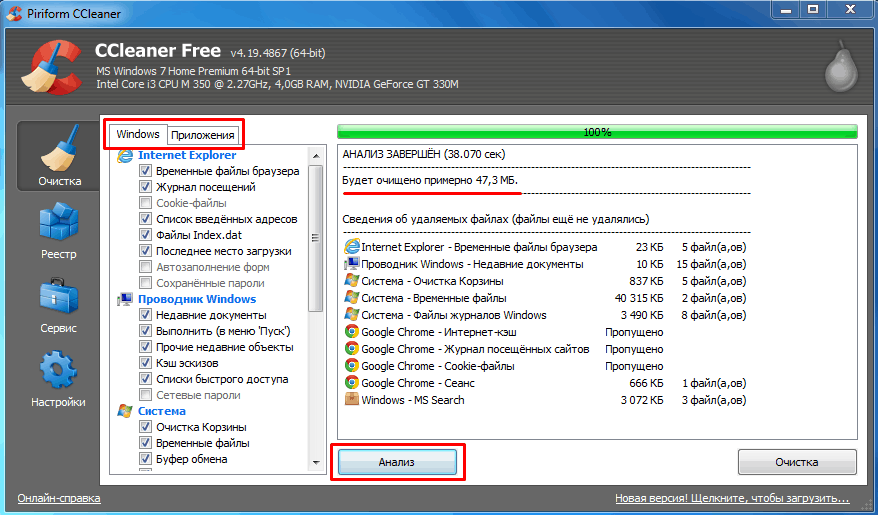Toggle Очистка Корзины checkbox
The width and height of the screenshot is (878, 515).
(x=146, y=427)
